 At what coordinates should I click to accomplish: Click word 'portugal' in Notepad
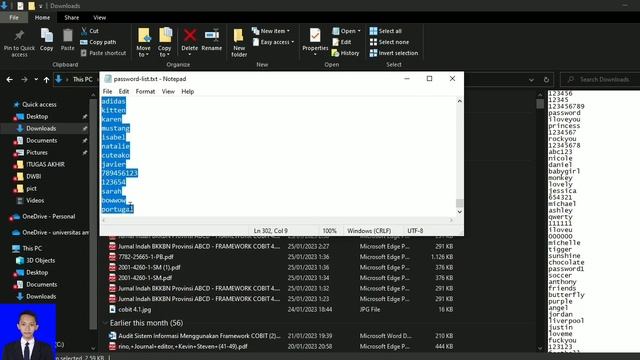[x=117, y=209]
